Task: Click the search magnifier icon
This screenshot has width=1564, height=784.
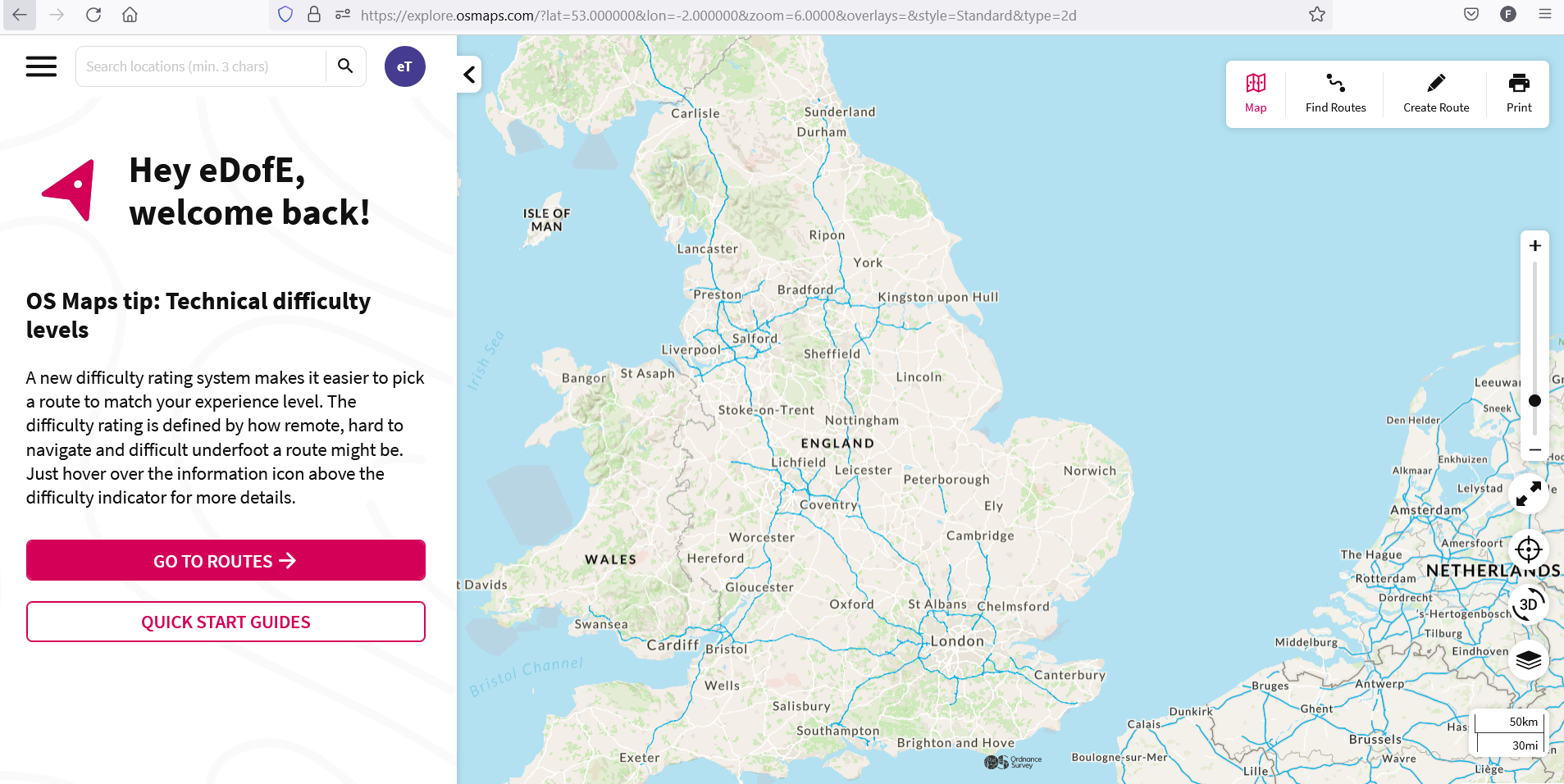Action: [344, 66]
